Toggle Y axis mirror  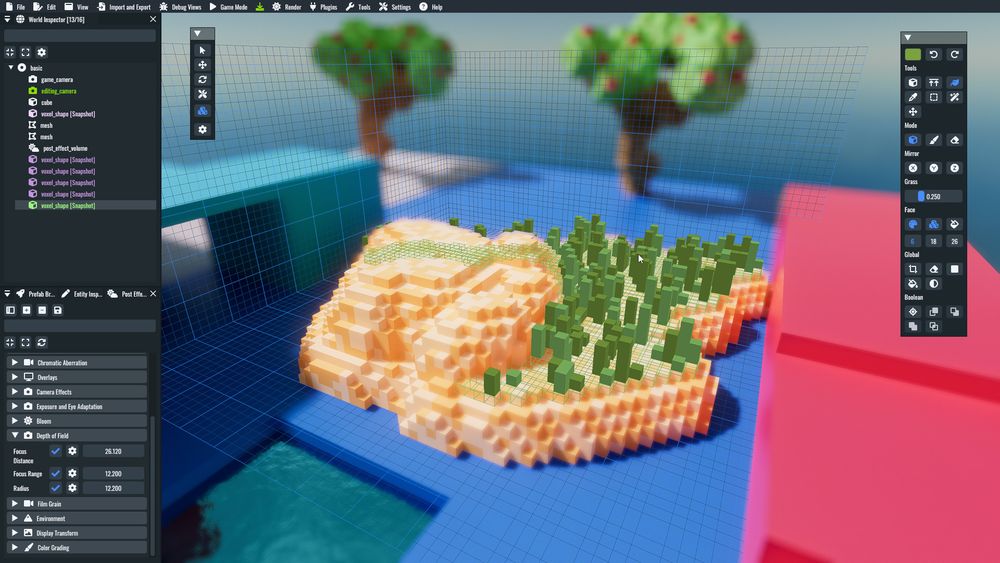934,168
